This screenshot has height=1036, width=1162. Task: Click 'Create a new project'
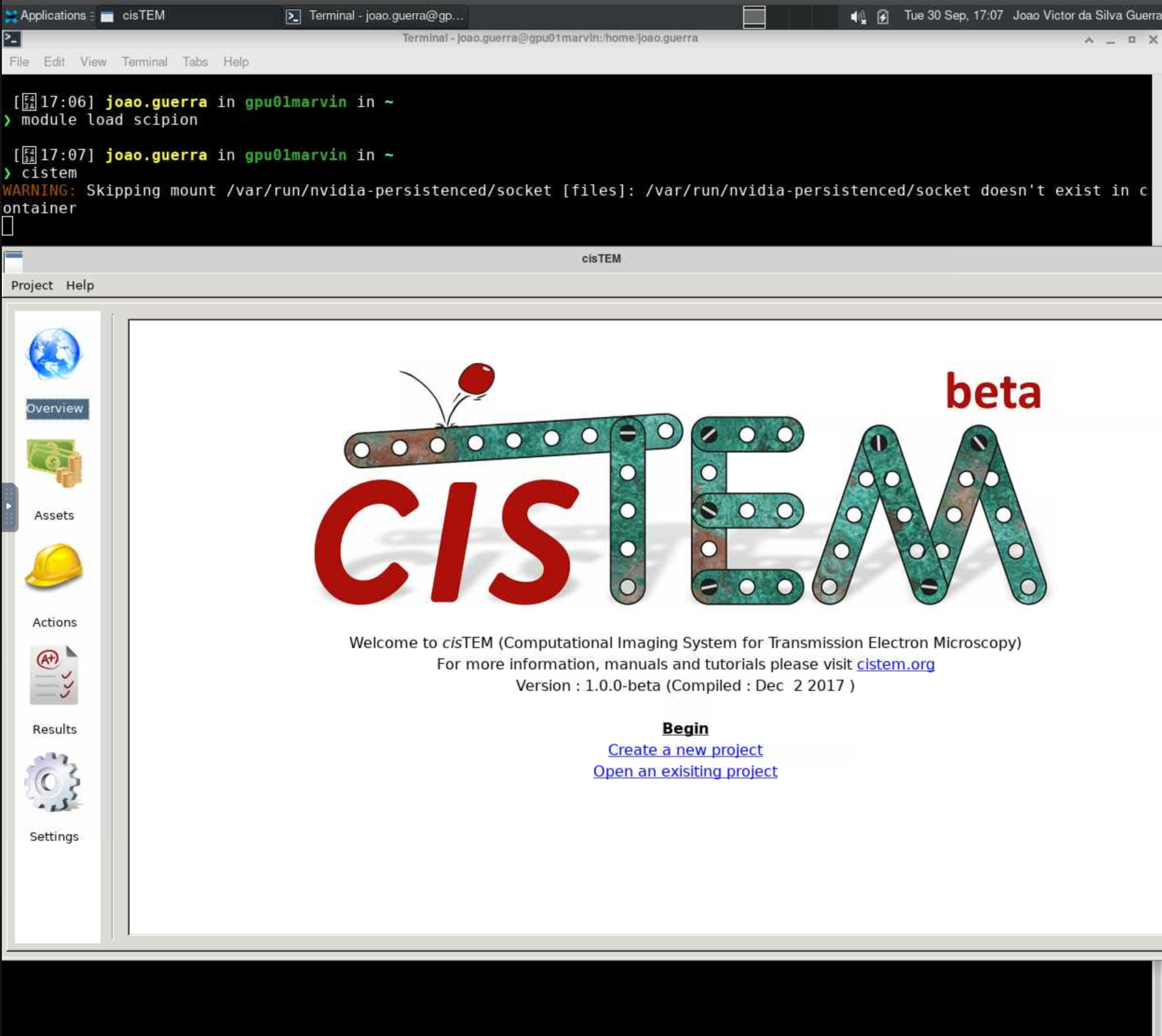(685, 750)
